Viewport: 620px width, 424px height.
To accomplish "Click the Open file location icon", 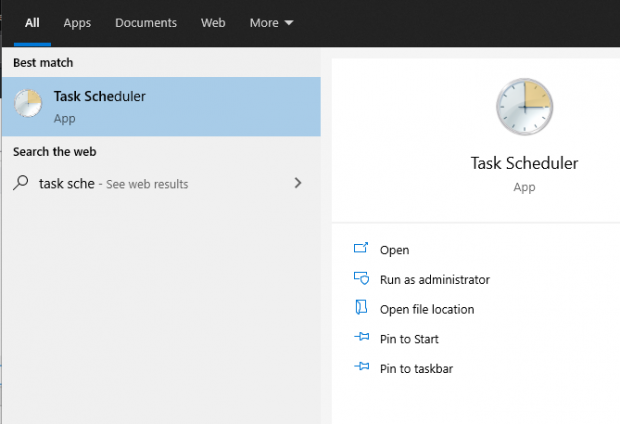I will point(361,307).
